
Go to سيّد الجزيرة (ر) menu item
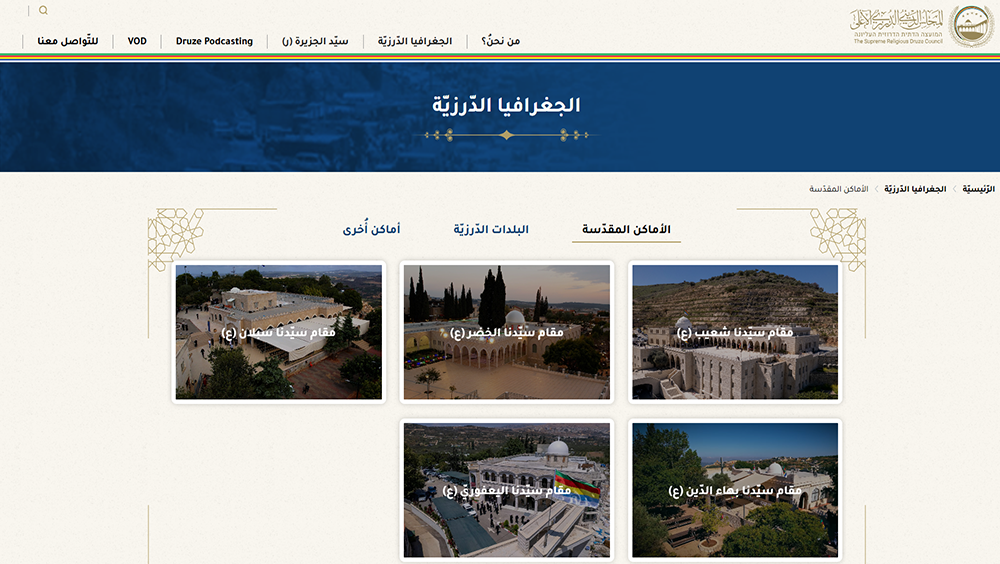tap(315, 41)
